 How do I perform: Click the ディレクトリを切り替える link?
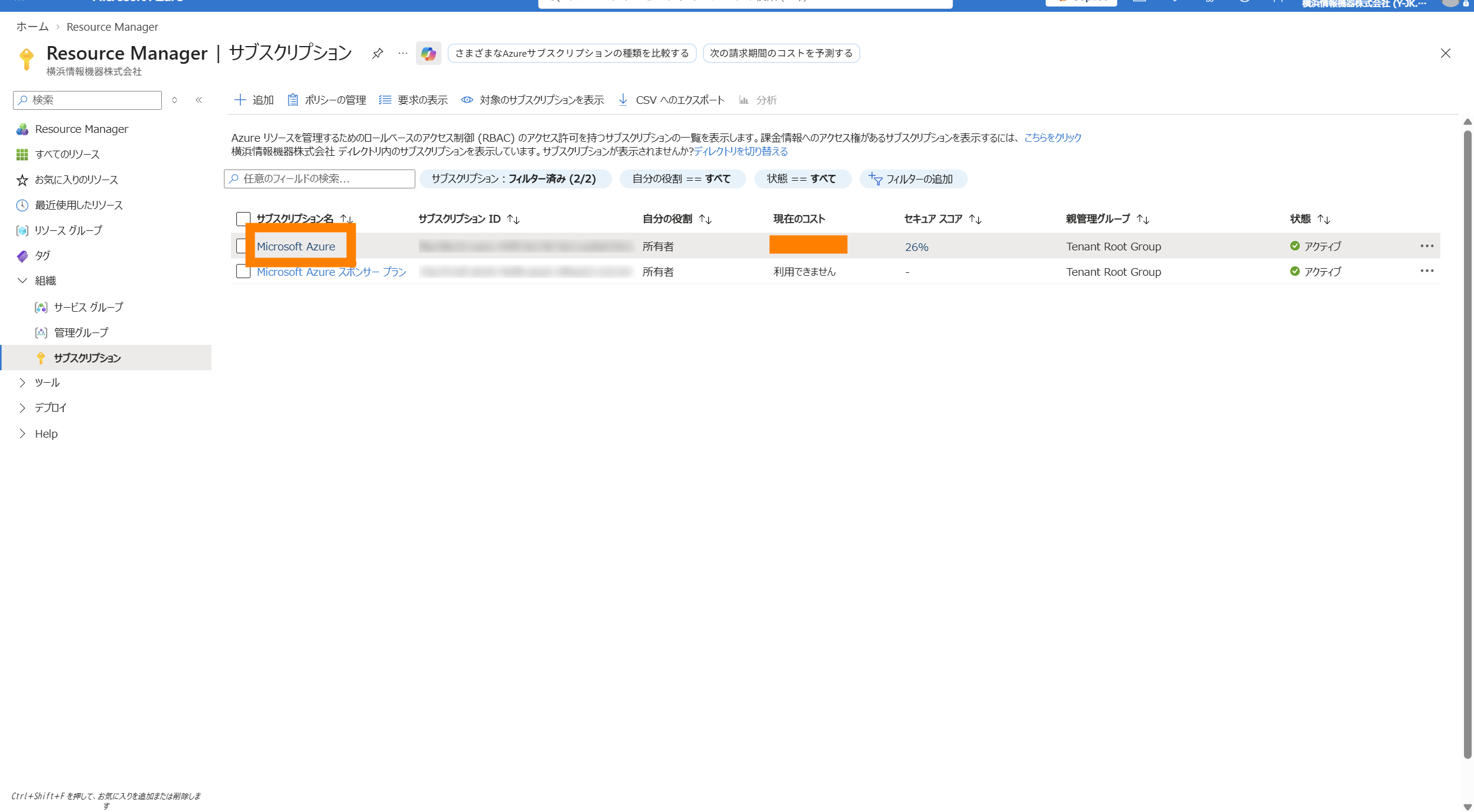pos(741,151)
